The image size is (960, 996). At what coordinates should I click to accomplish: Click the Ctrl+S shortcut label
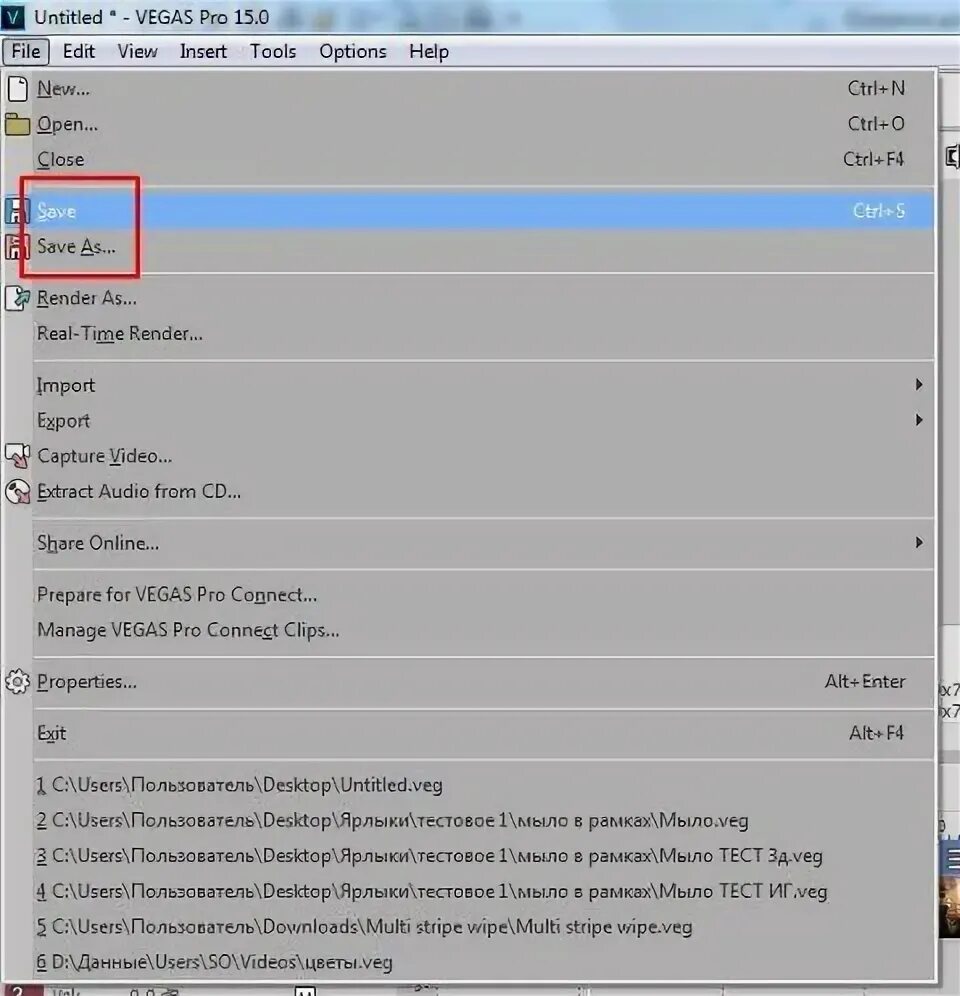pyautogui.click(x=879, y=211)
